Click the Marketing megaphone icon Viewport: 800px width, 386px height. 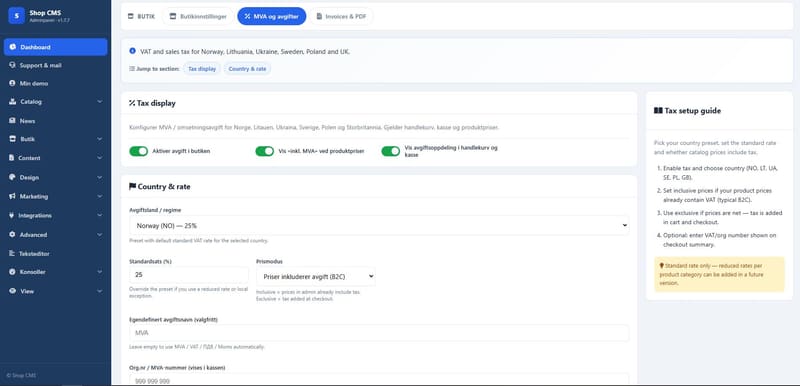pyautogui.click(x=13, y=196)
